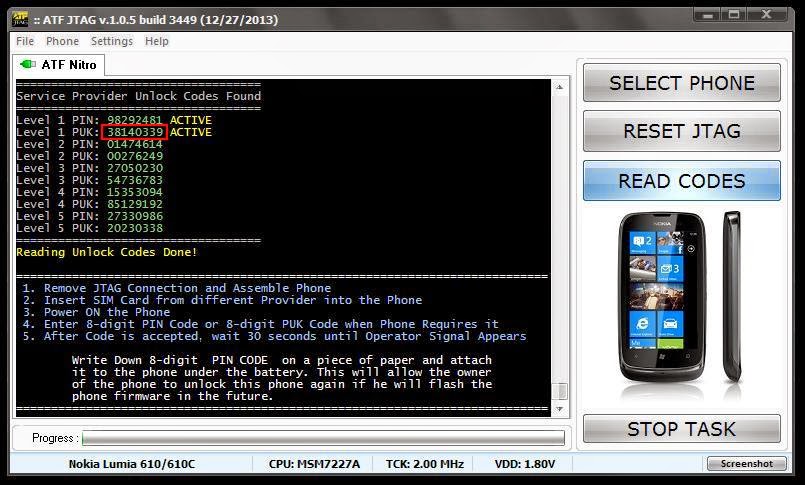
Task: Click the STOP TASK button
Action: coord(682,429)
